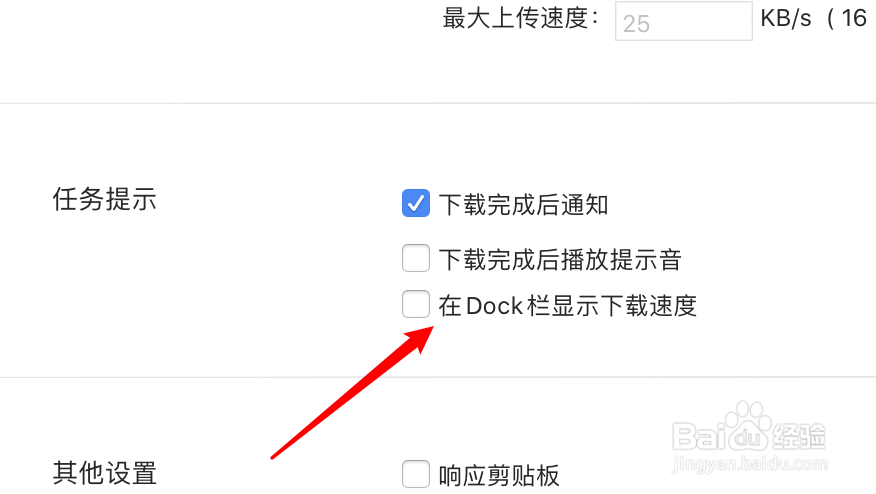Click the 最大上传速度 input field showing 25
Viewport: 876px width, 494px height.
tap(683, 21)
